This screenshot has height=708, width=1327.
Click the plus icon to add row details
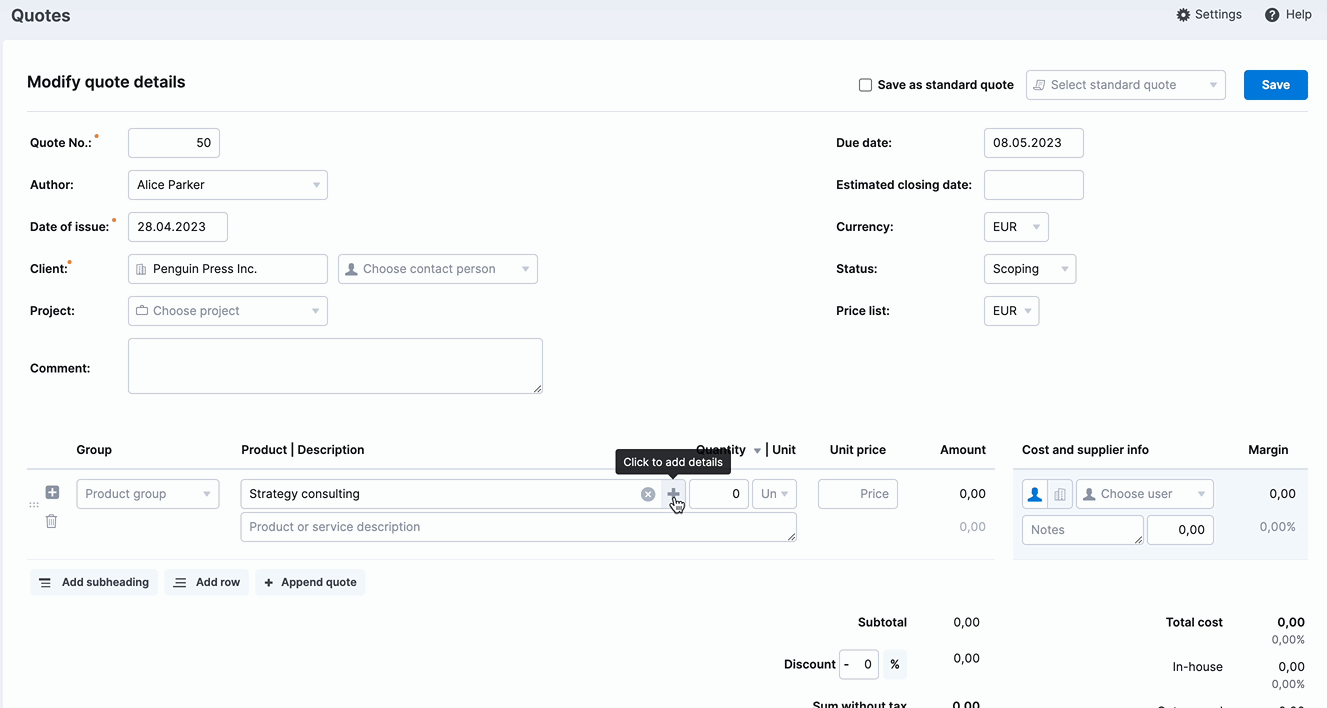(673, 494)
